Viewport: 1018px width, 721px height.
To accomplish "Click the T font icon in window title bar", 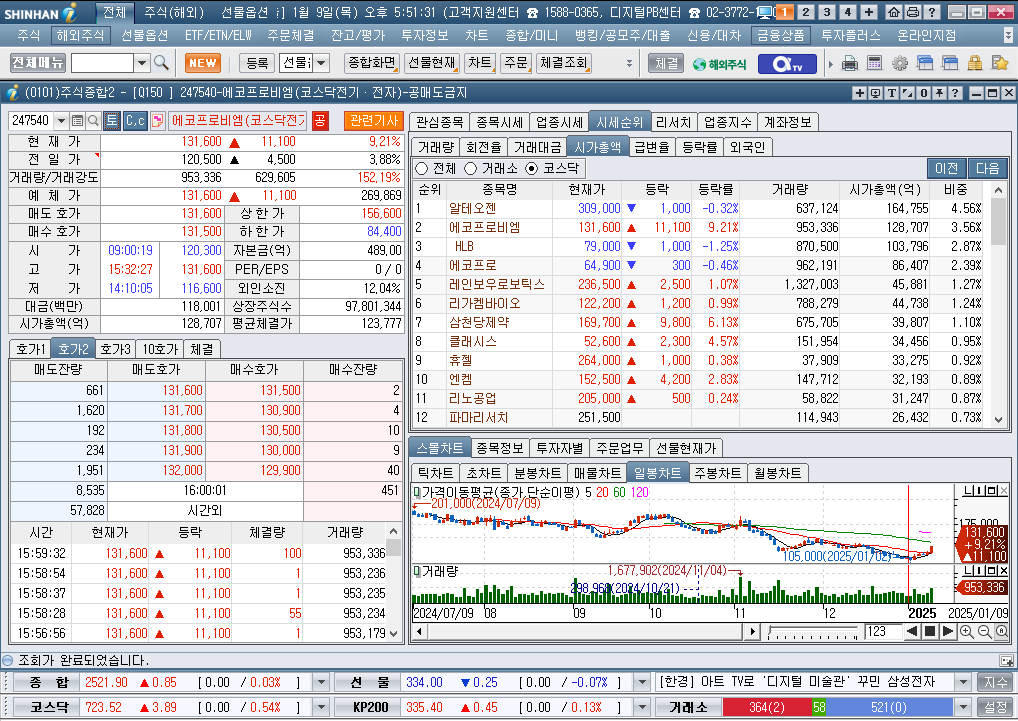I will click(891, 93).
